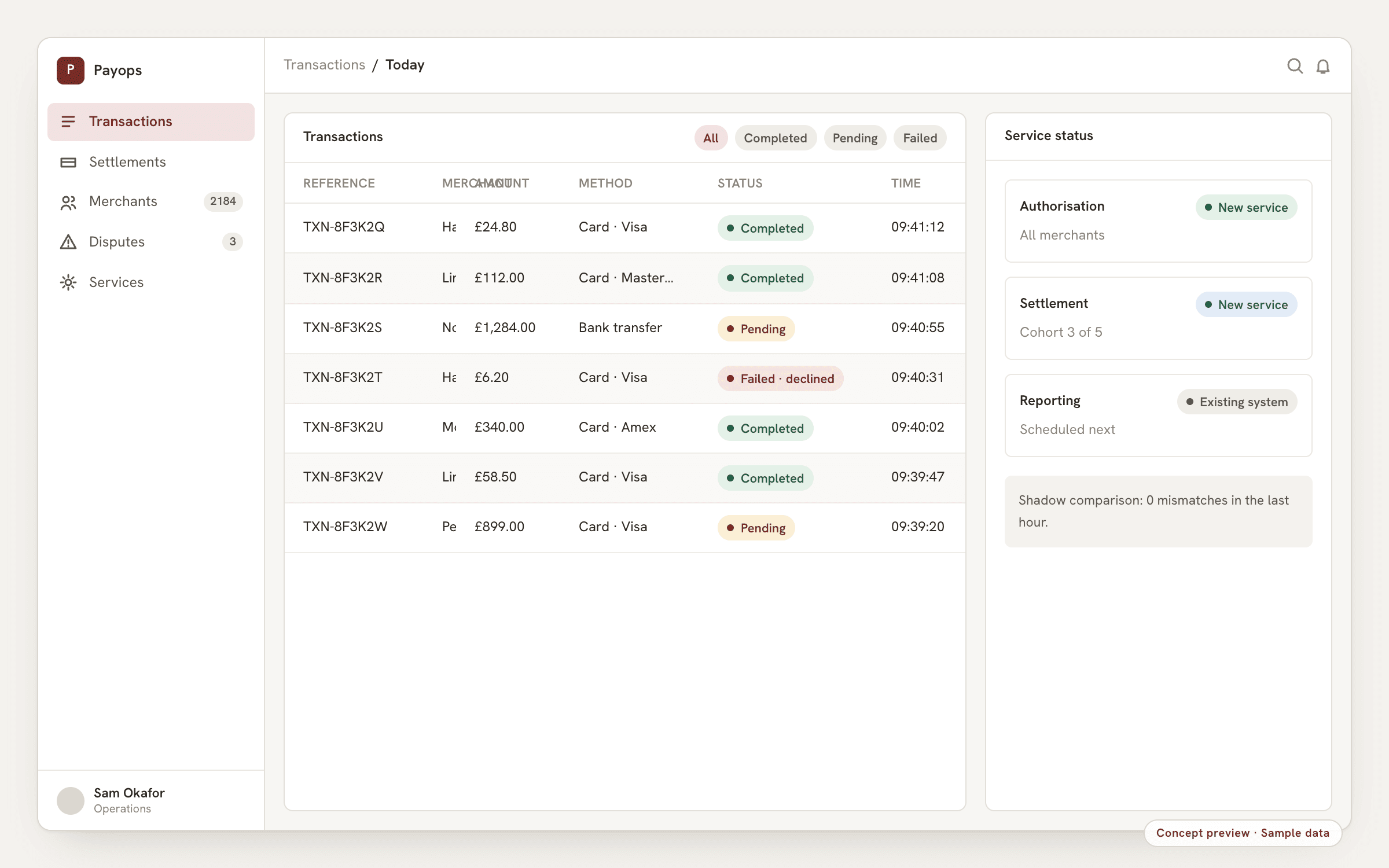Click Card · Visa in TXN-8F3K2V row

click(613, 477)
